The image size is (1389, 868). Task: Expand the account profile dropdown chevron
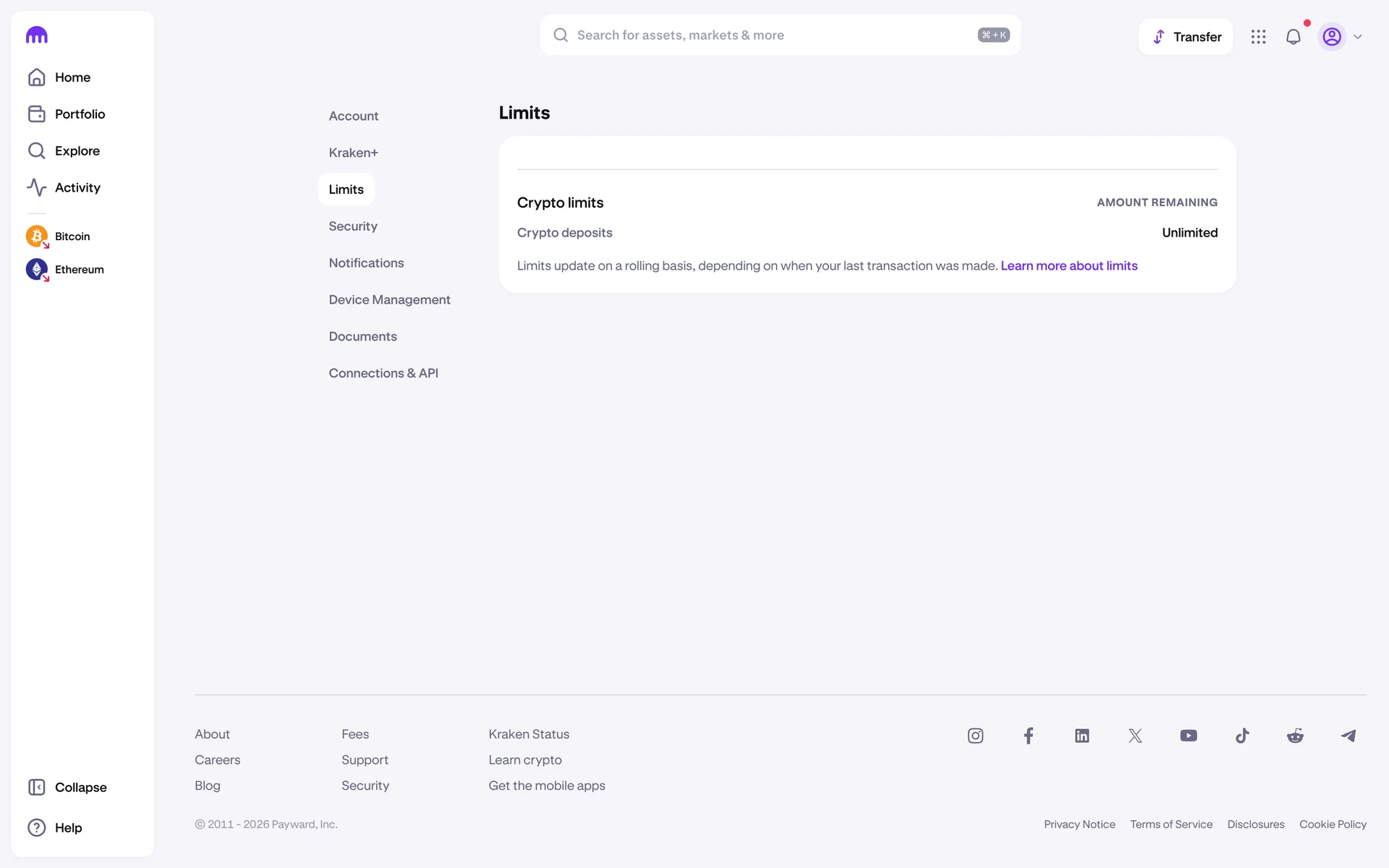coord(1358,37)
